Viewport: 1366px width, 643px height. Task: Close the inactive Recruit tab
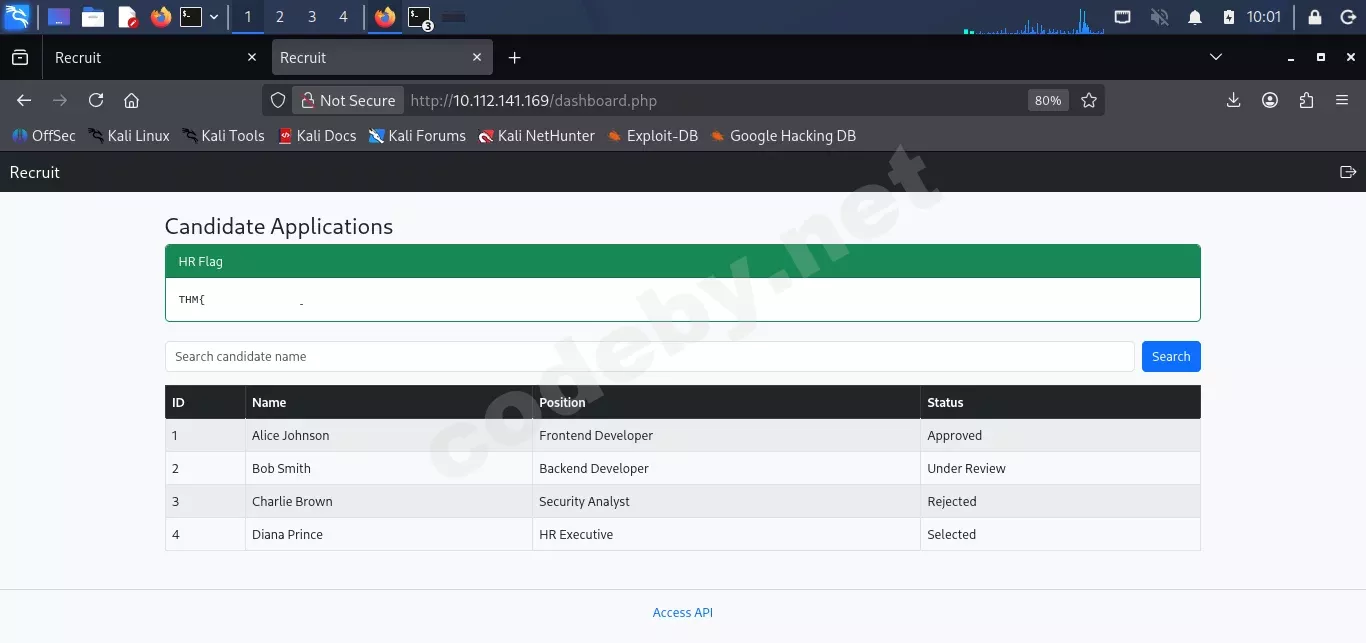[x=252, y=58]
